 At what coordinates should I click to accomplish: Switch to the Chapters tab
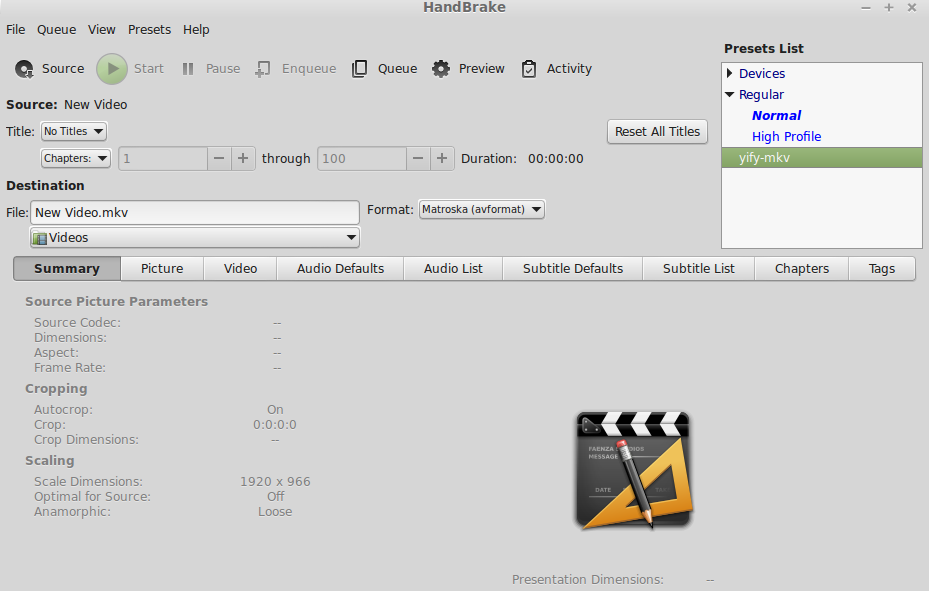(x=802, y=269)
